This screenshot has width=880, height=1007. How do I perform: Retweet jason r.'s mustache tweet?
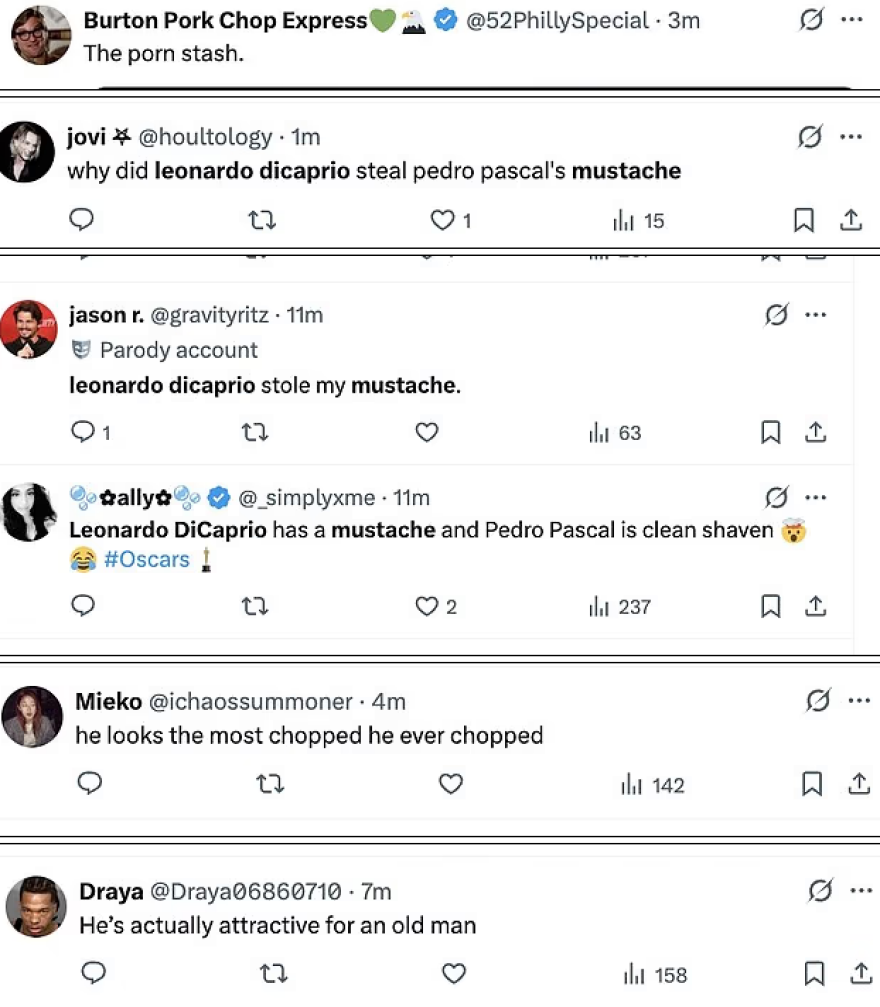coord(255,432)
